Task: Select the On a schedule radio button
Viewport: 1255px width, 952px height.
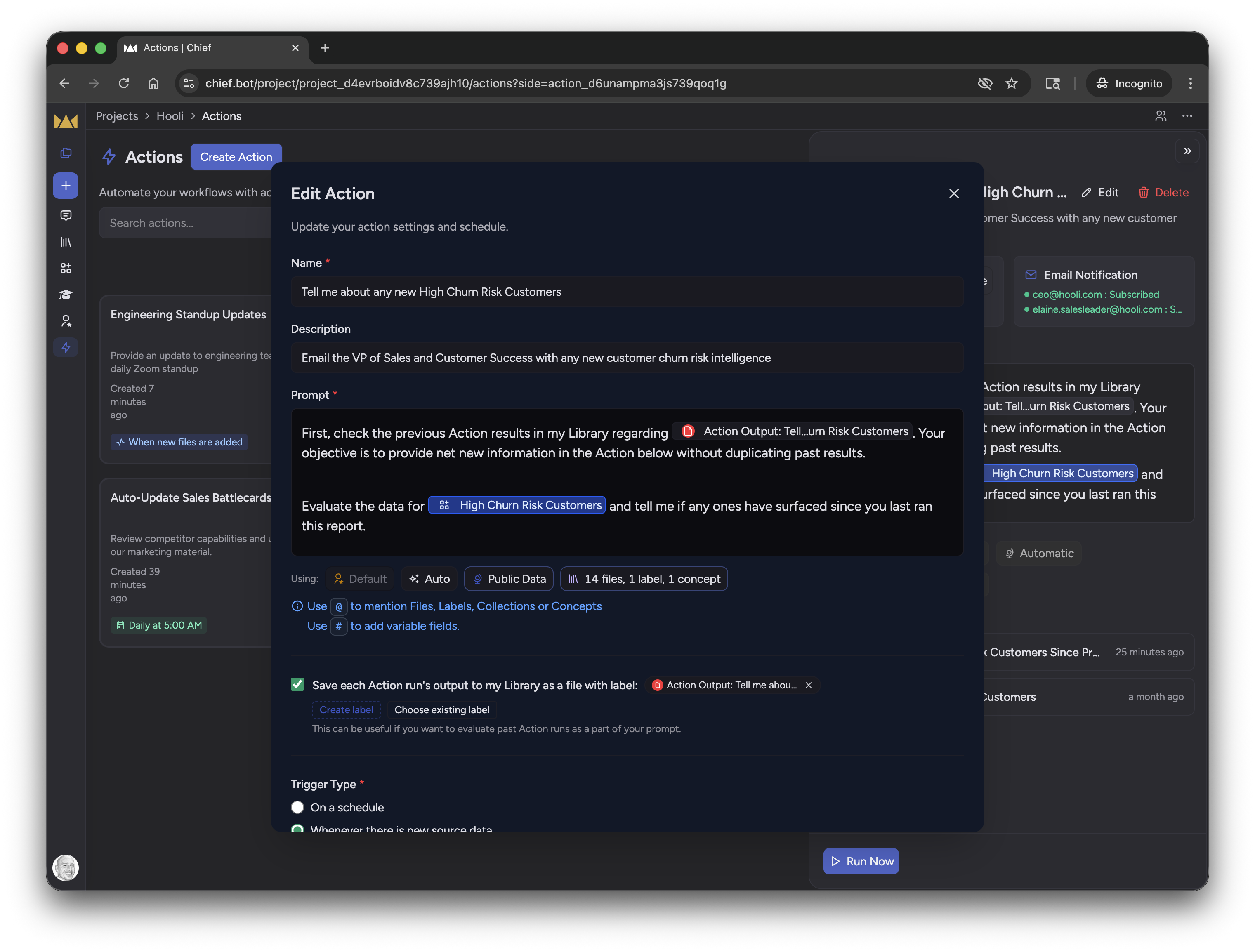Action: point(297,807)
